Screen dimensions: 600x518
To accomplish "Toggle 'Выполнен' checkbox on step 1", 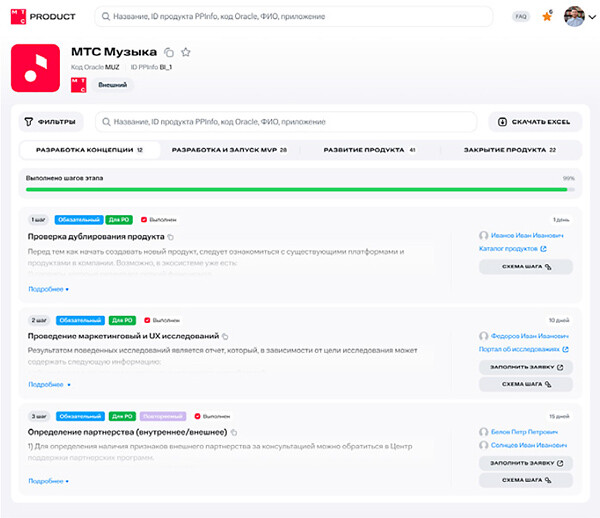I will coord(144,219).
